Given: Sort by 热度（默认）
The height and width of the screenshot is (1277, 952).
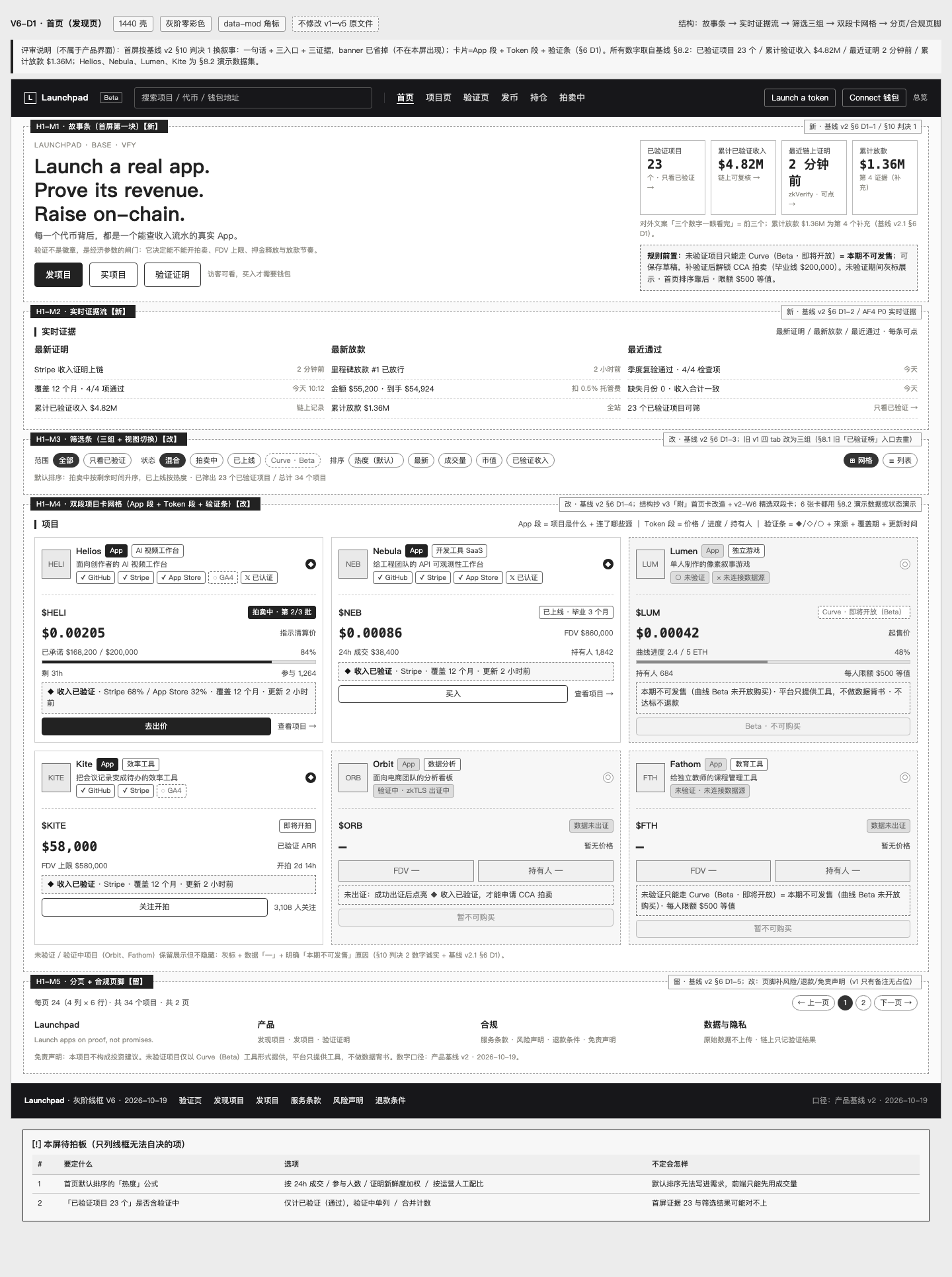Looking at the screenshot, I should 376,460.
